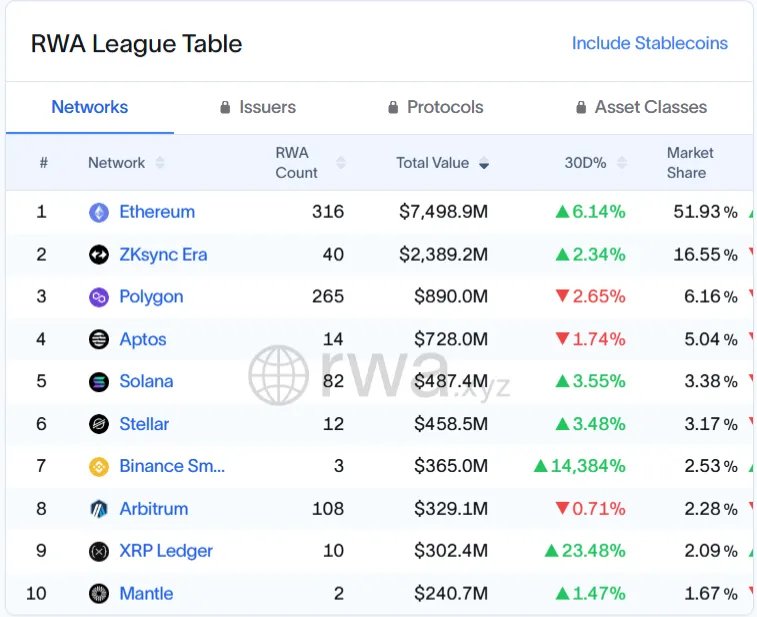Click the Arbitrum network logo icon
This screenshot has width=757, height=617.
(x=99, y=509)
